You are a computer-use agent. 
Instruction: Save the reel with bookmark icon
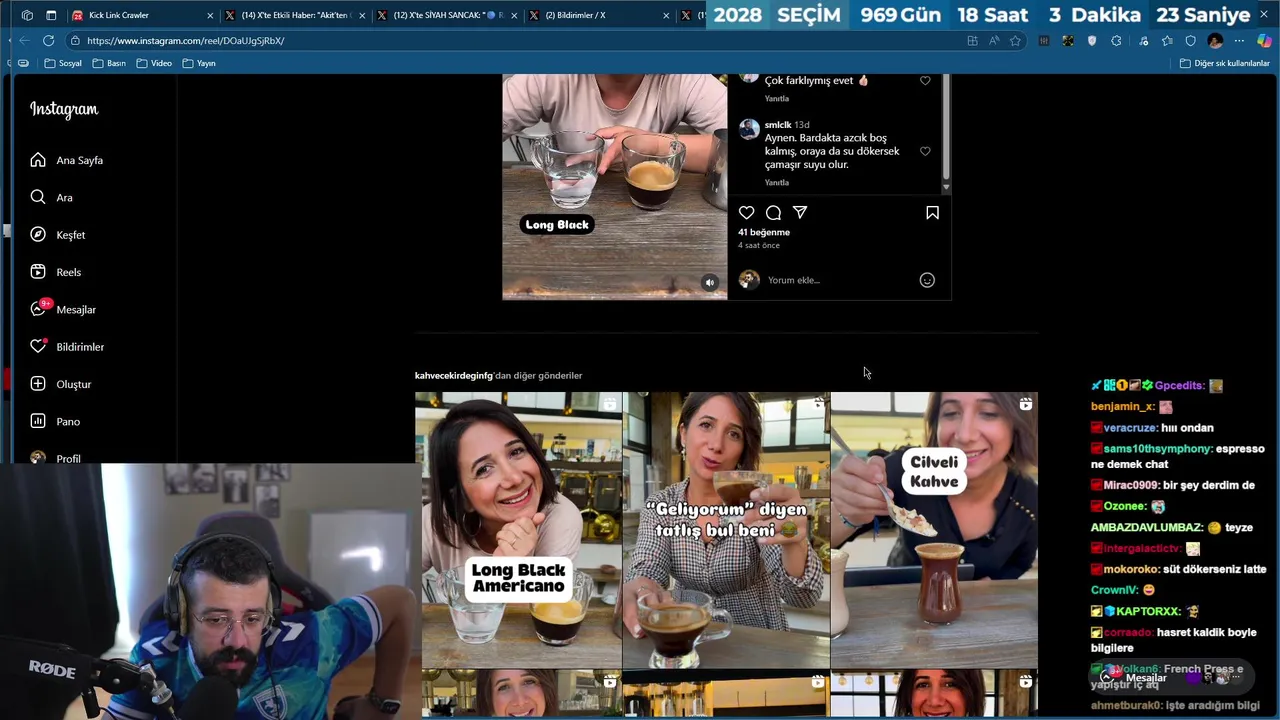pyautogui.click(x=932, y=212)
